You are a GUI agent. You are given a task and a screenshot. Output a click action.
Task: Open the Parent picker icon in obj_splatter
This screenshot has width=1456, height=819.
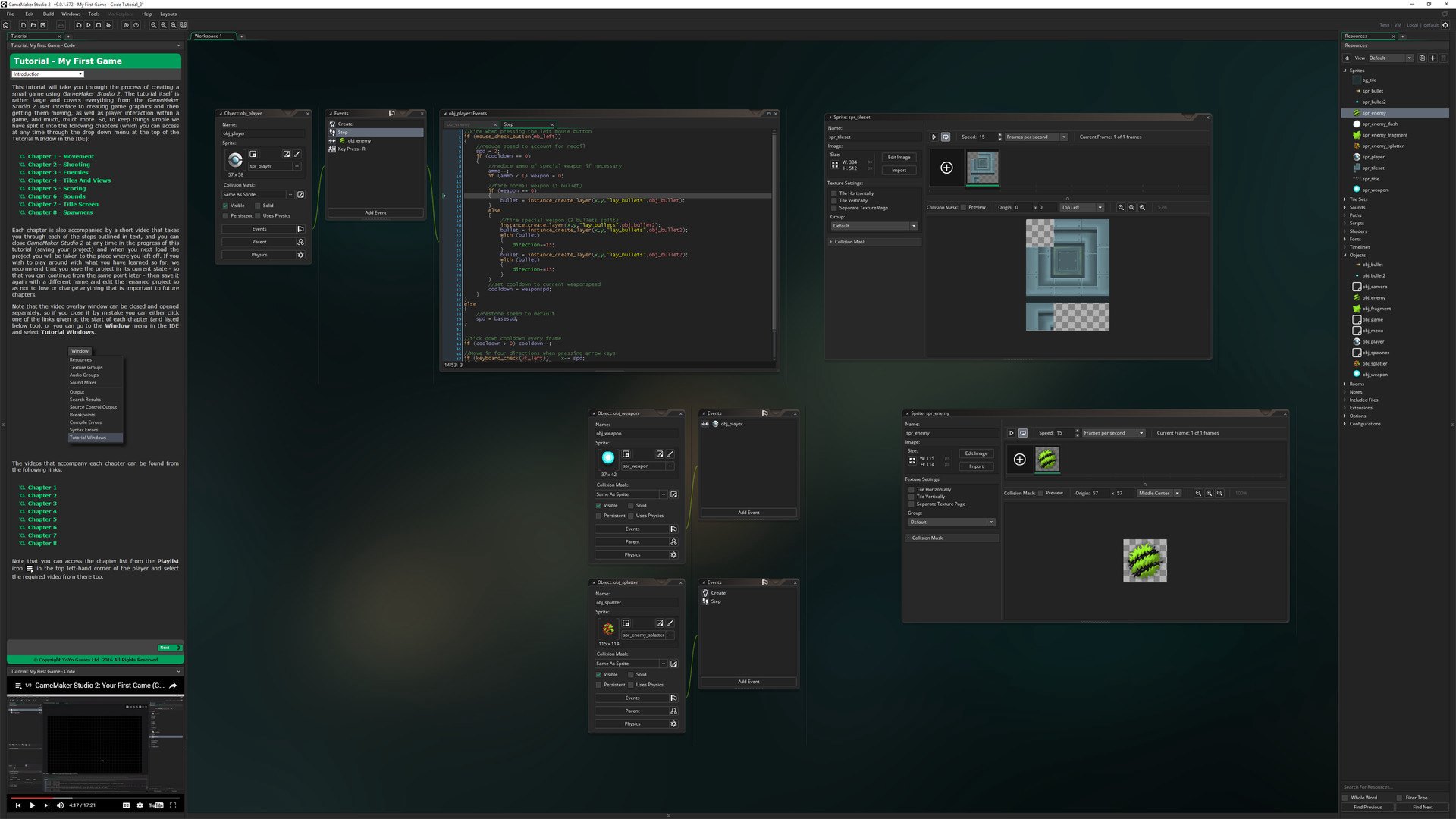673,711
